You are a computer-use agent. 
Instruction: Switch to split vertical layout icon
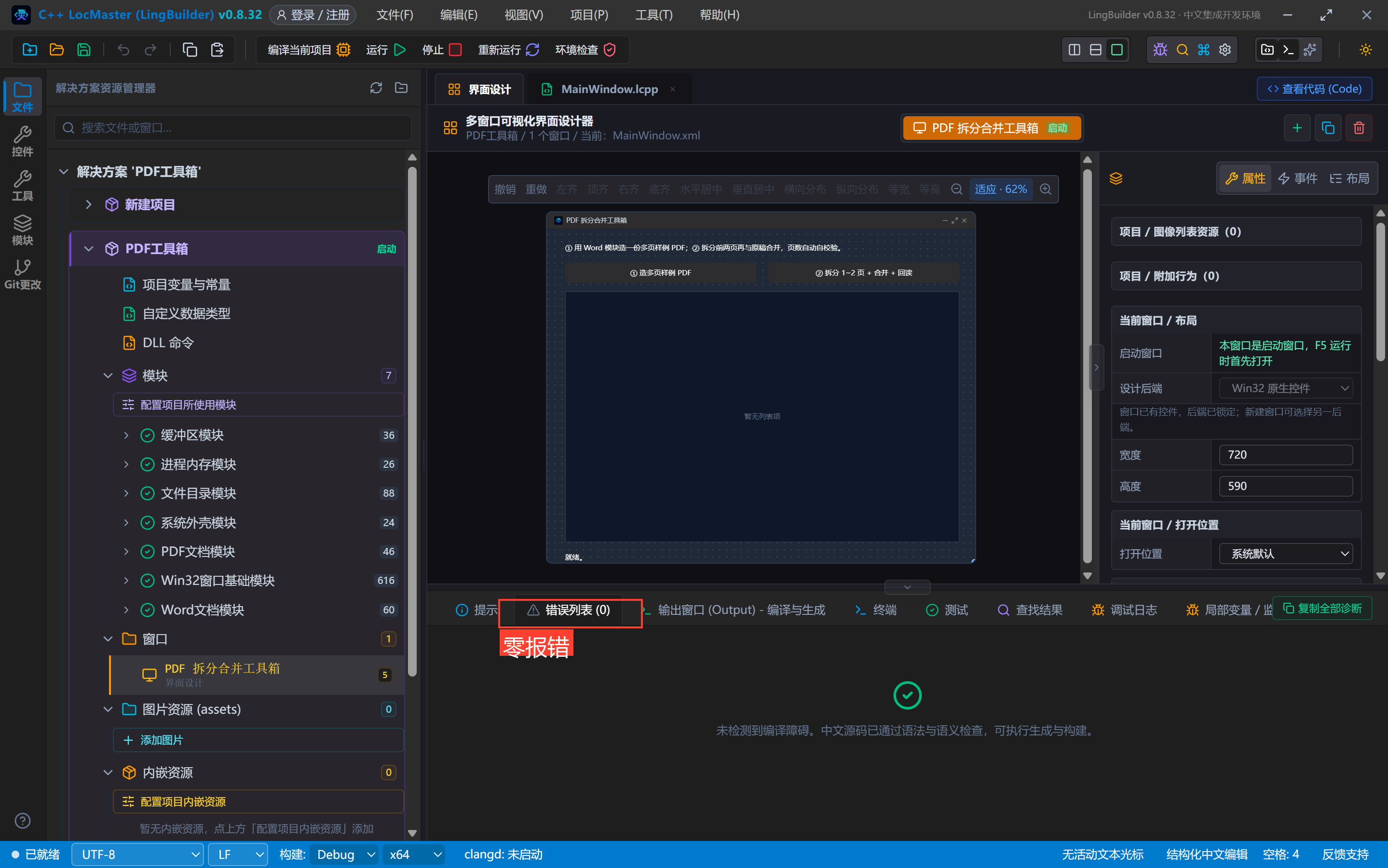point(1074,50)
